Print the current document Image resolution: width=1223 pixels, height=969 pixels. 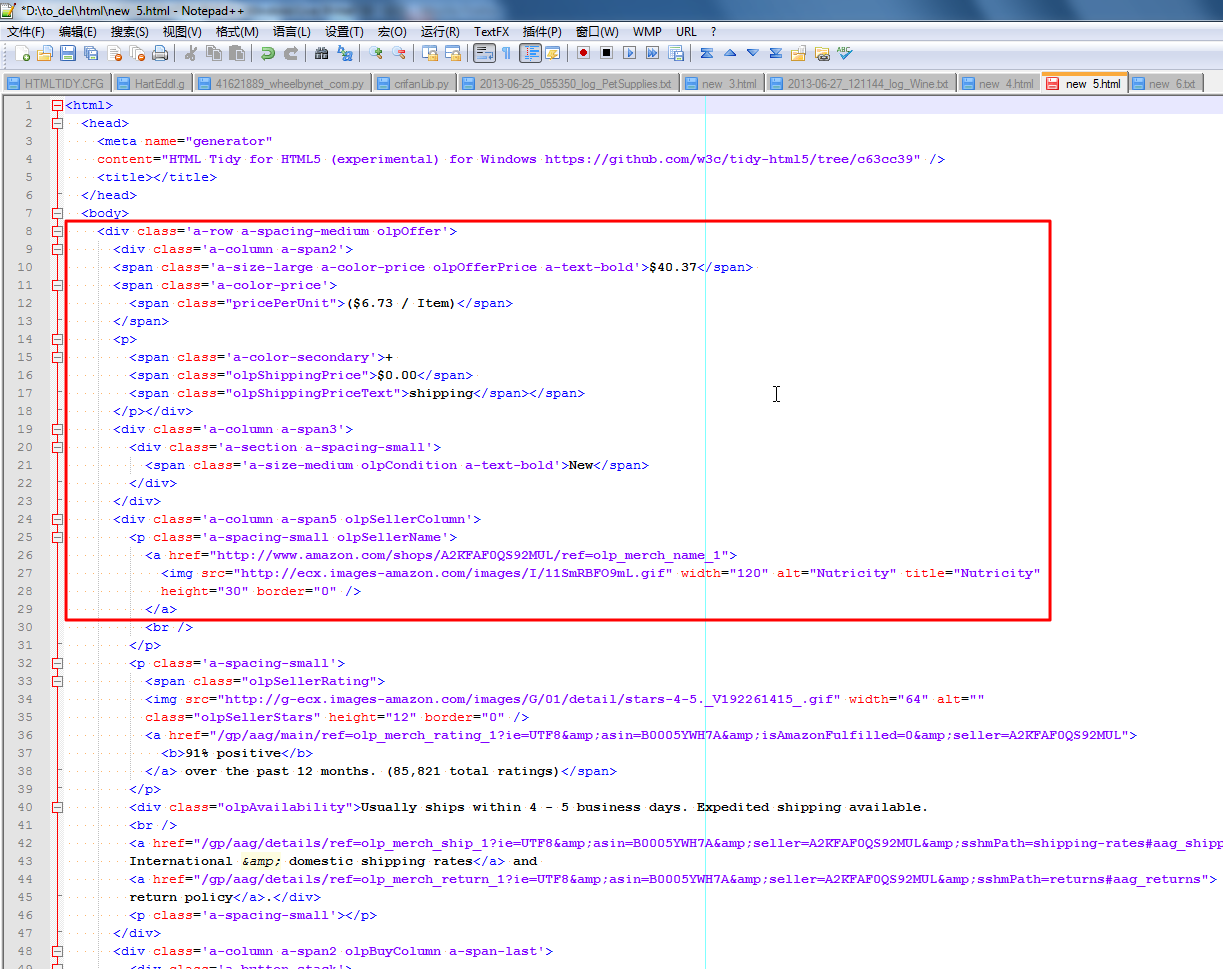159,55
